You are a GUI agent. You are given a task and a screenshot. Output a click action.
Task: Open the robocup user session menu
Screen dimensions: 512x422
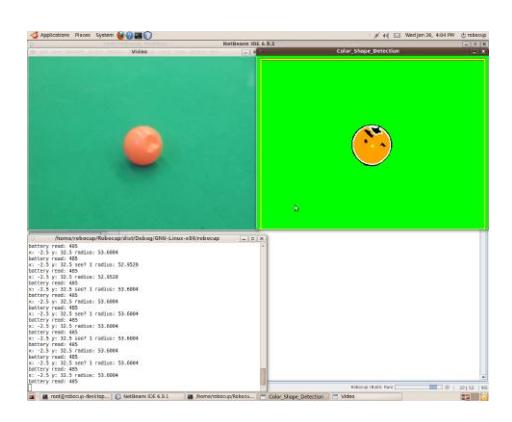[473, 35]
